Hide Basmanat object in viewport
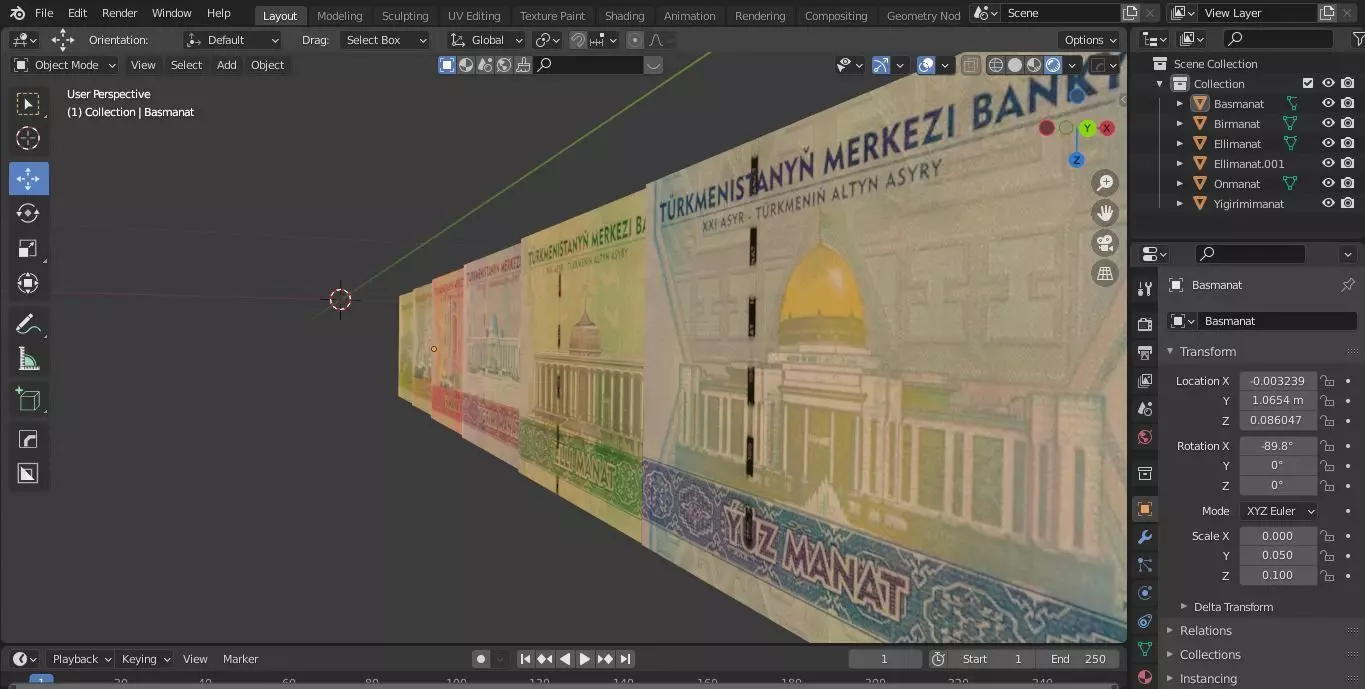This screenshot has width=1365, height=689. [1328, 104]
